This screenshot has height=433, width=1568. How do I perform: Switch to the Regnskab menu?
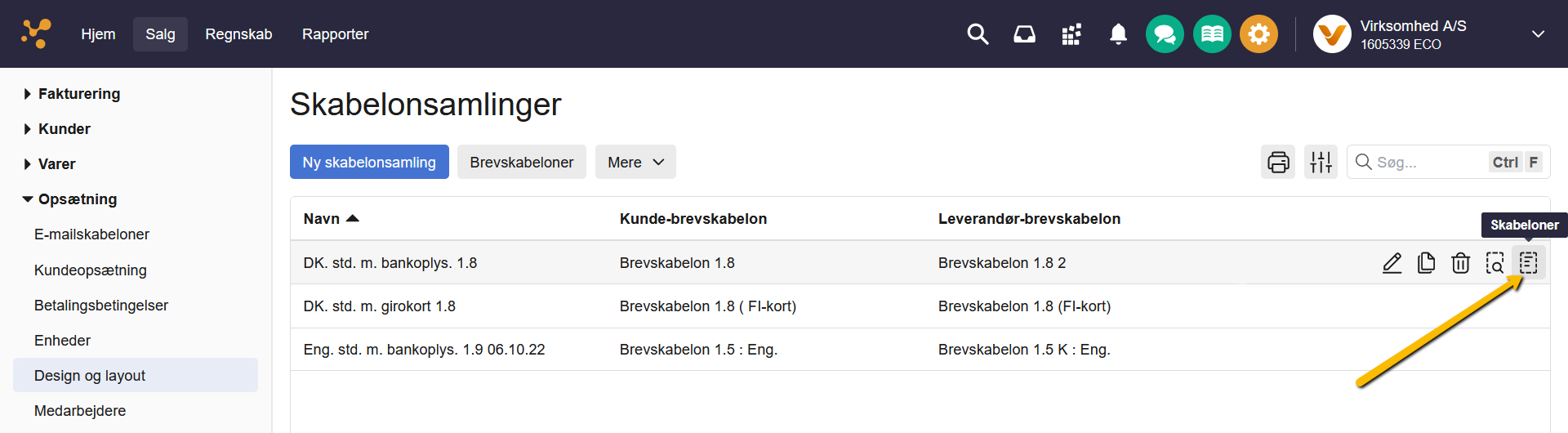[x=238, y=34]
